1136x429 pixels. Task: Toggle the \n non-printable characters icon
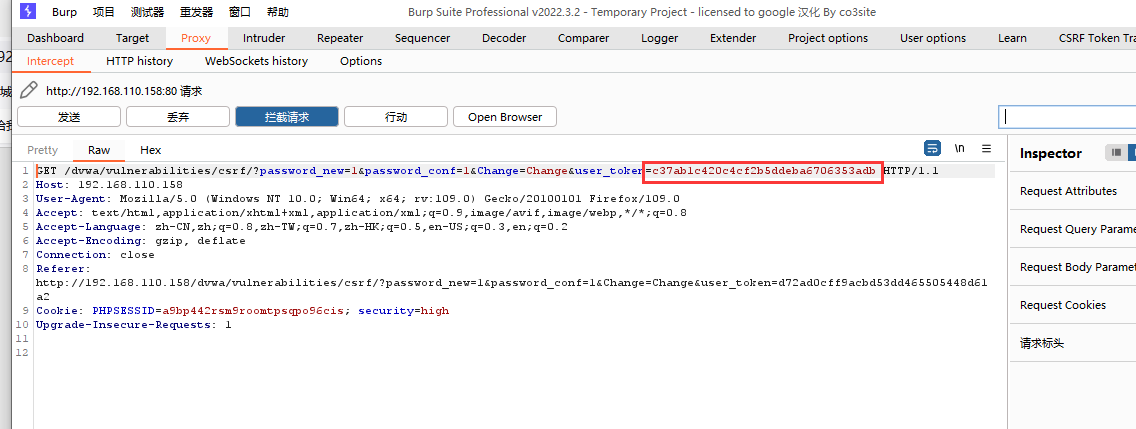point(960,149)
